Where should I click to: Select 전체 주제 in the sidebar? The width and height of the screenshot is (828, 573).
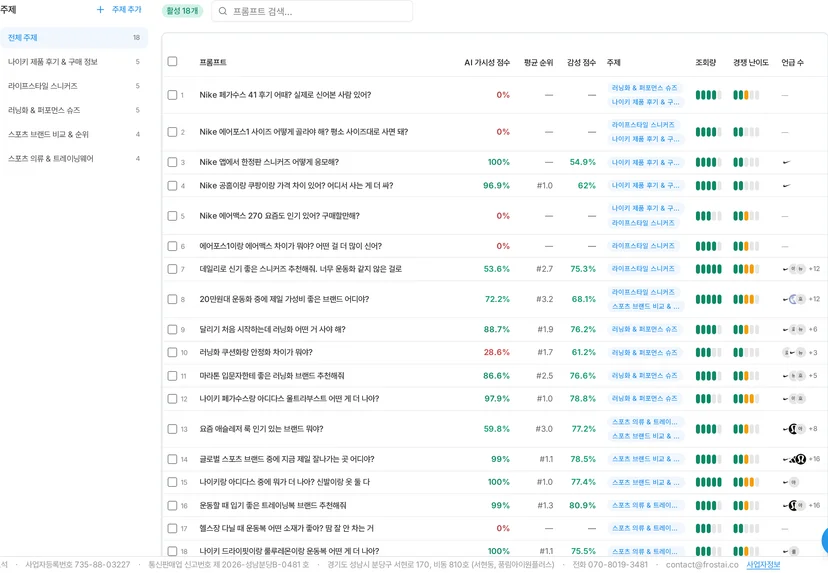point(74,37)
